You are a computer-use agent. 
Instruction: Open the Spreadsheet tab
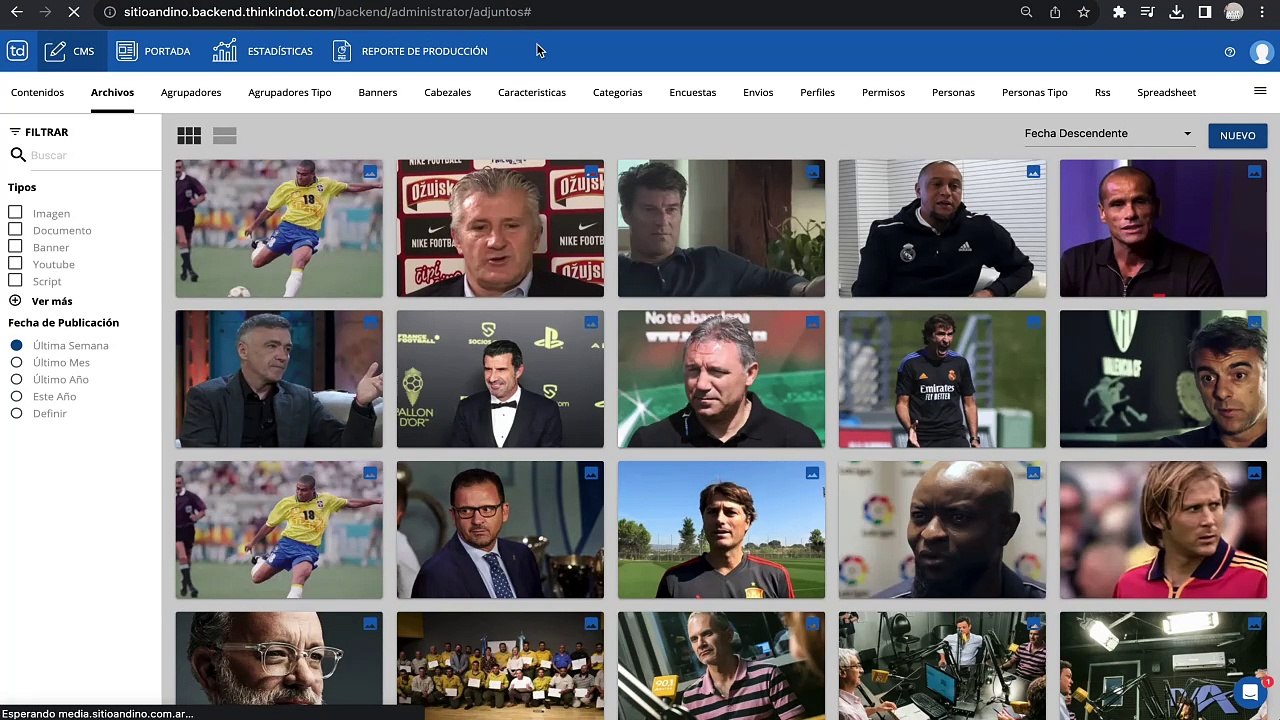pyautogui.click(x=1166, y=92)
